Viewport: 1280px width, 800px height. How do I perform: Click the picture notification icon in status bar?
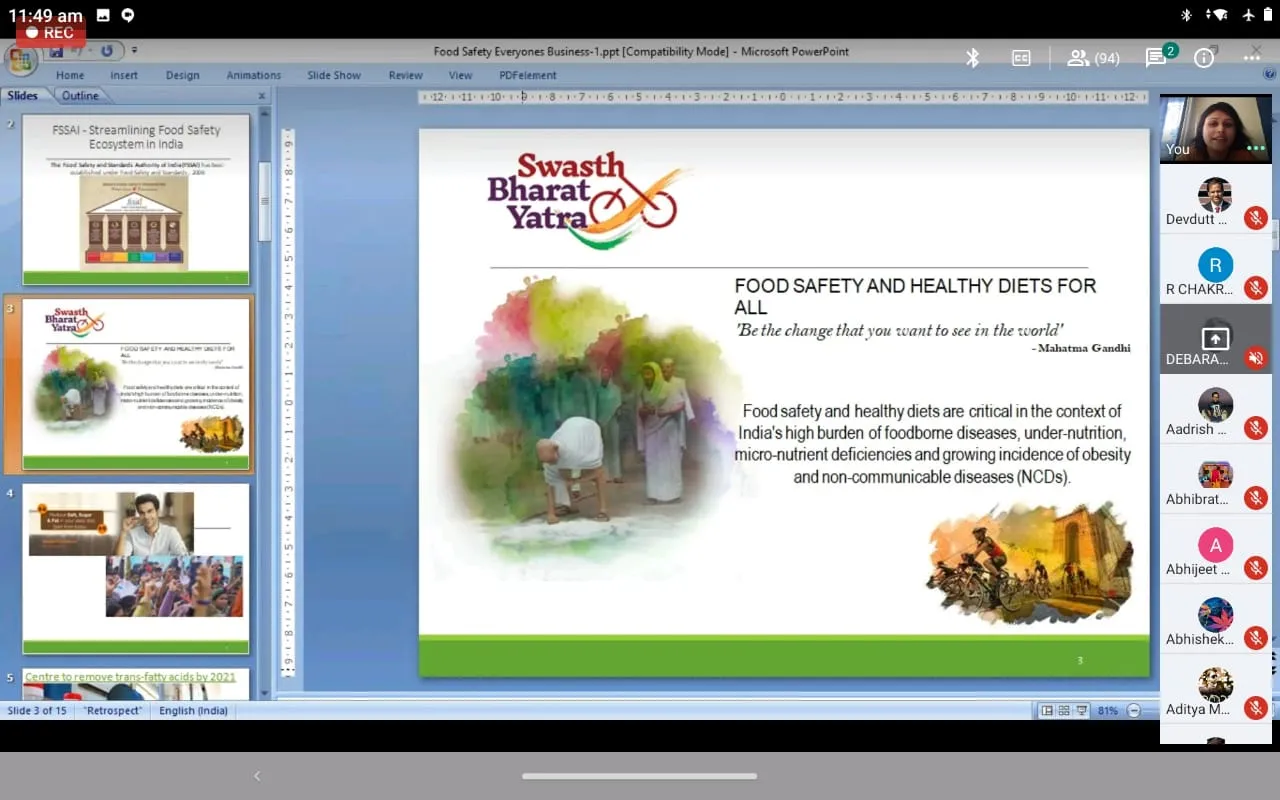(x=103, y=15)
